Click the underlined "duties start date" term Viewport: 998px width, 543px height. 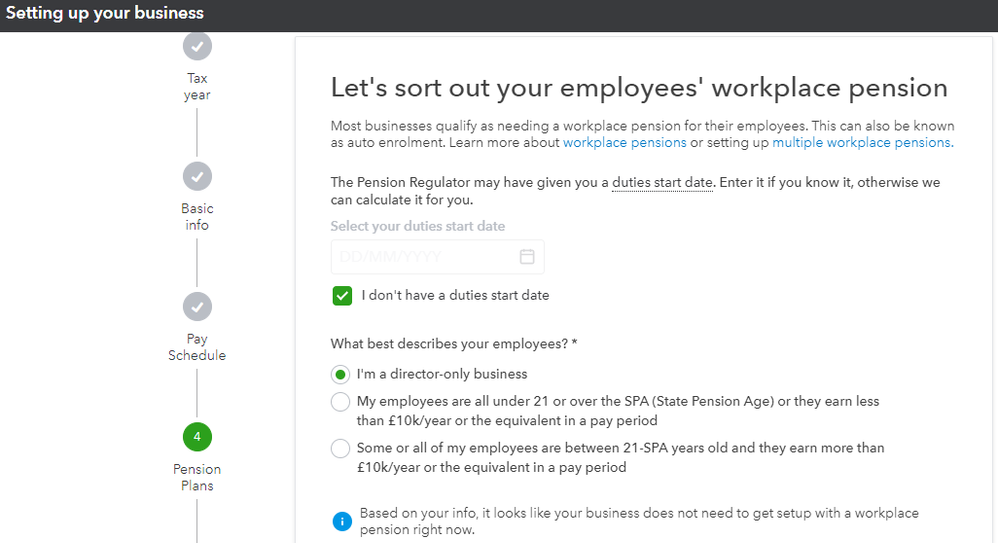click(662, 183)
